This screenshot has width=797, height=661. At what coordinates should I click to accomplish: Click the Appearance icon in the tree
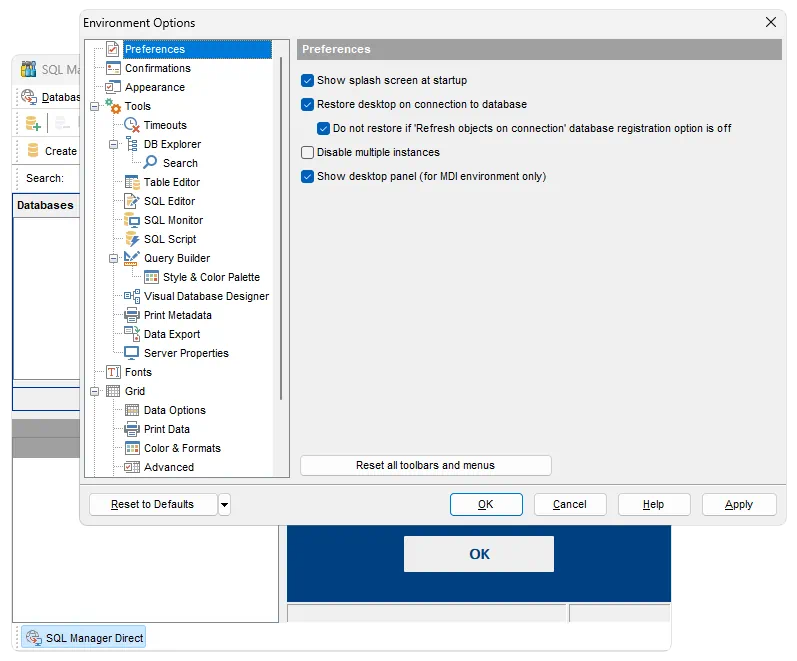[x=113, y=87]
